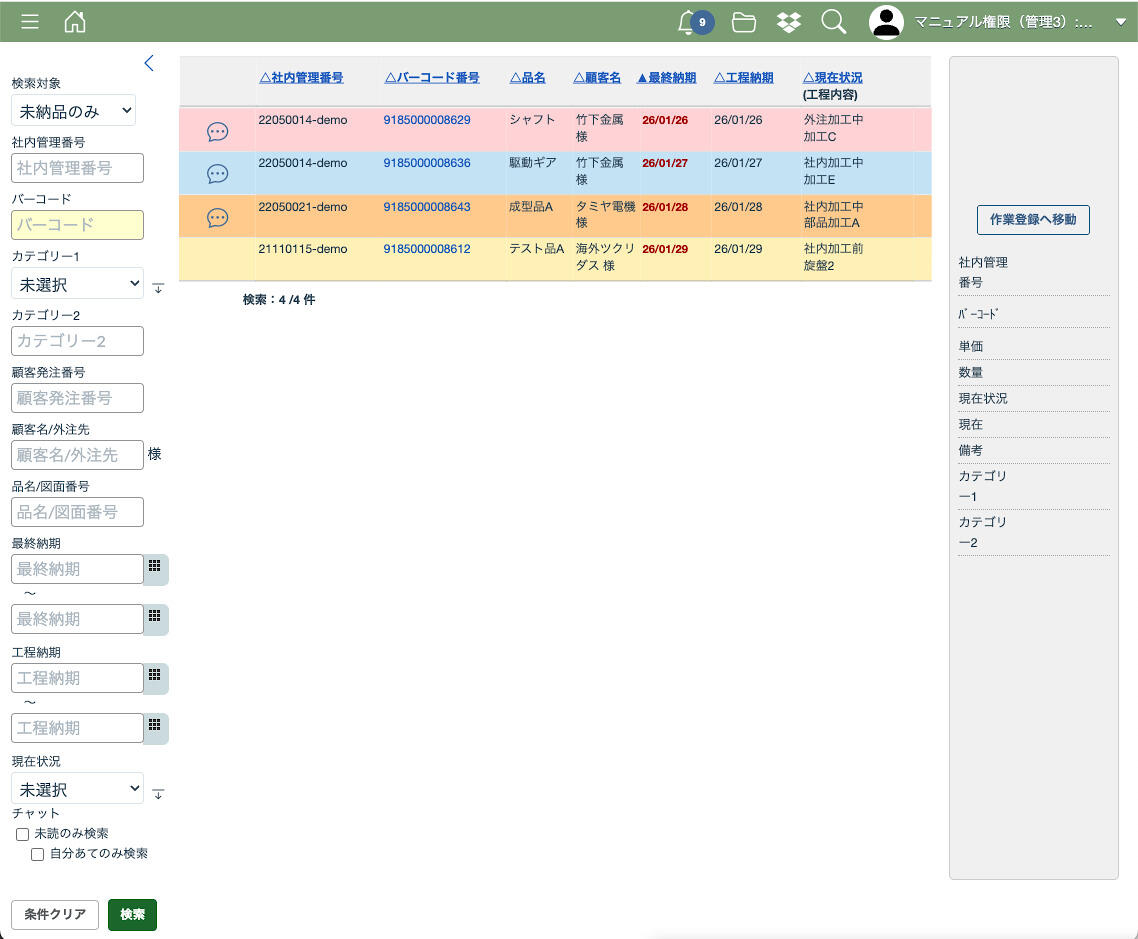Enable 未読のみ検索 checkbox
Viewport: 1138px width, 939px height.
22,834
